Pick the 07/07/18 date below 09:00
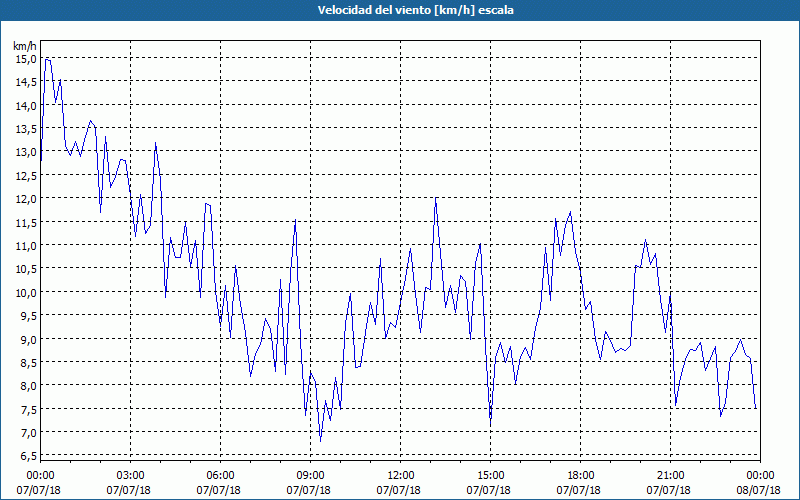Image resolution: width=800 pixels, height=500 pixels. click(309, 490)
